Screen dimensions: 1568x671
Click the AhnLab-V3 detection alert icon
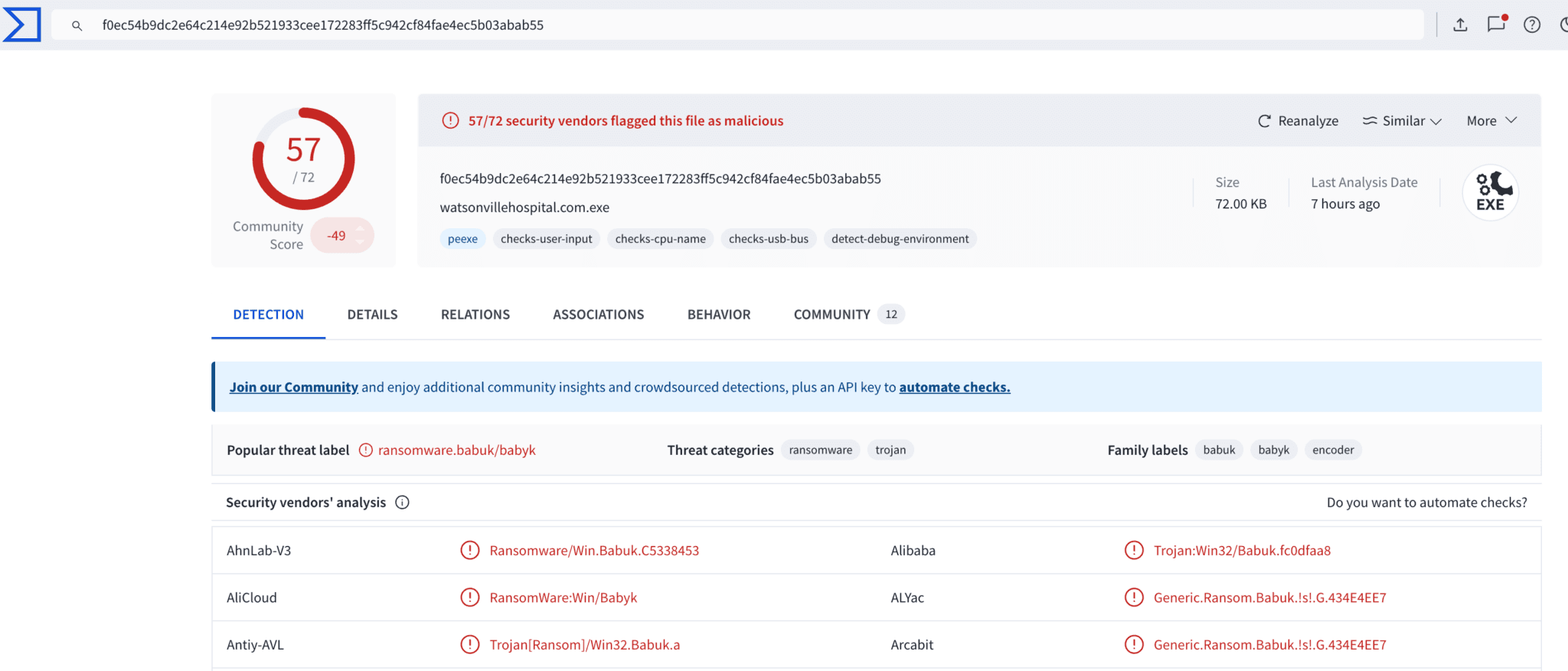click(x=469, y=550)
